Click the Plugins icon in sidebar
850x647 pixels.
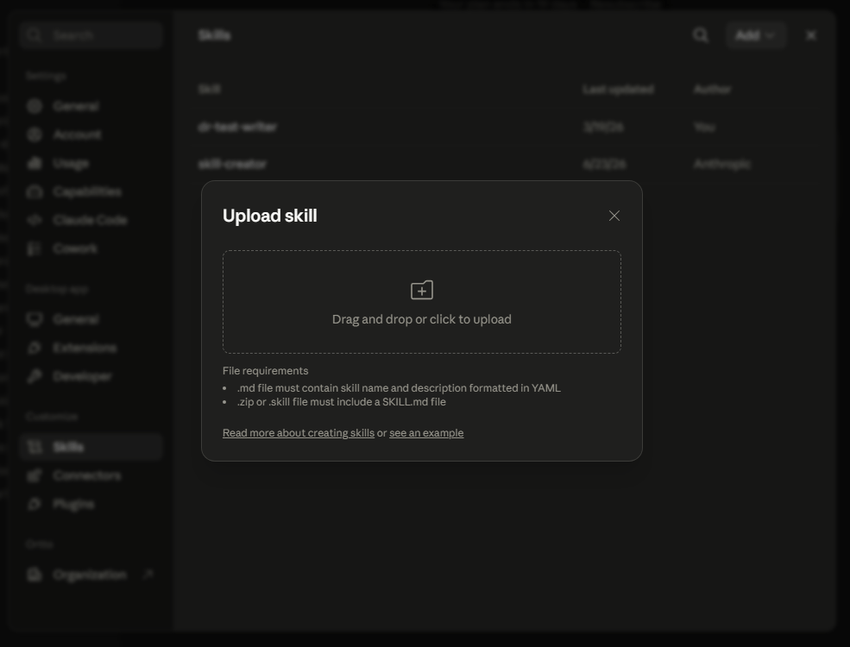click(35, 504)
